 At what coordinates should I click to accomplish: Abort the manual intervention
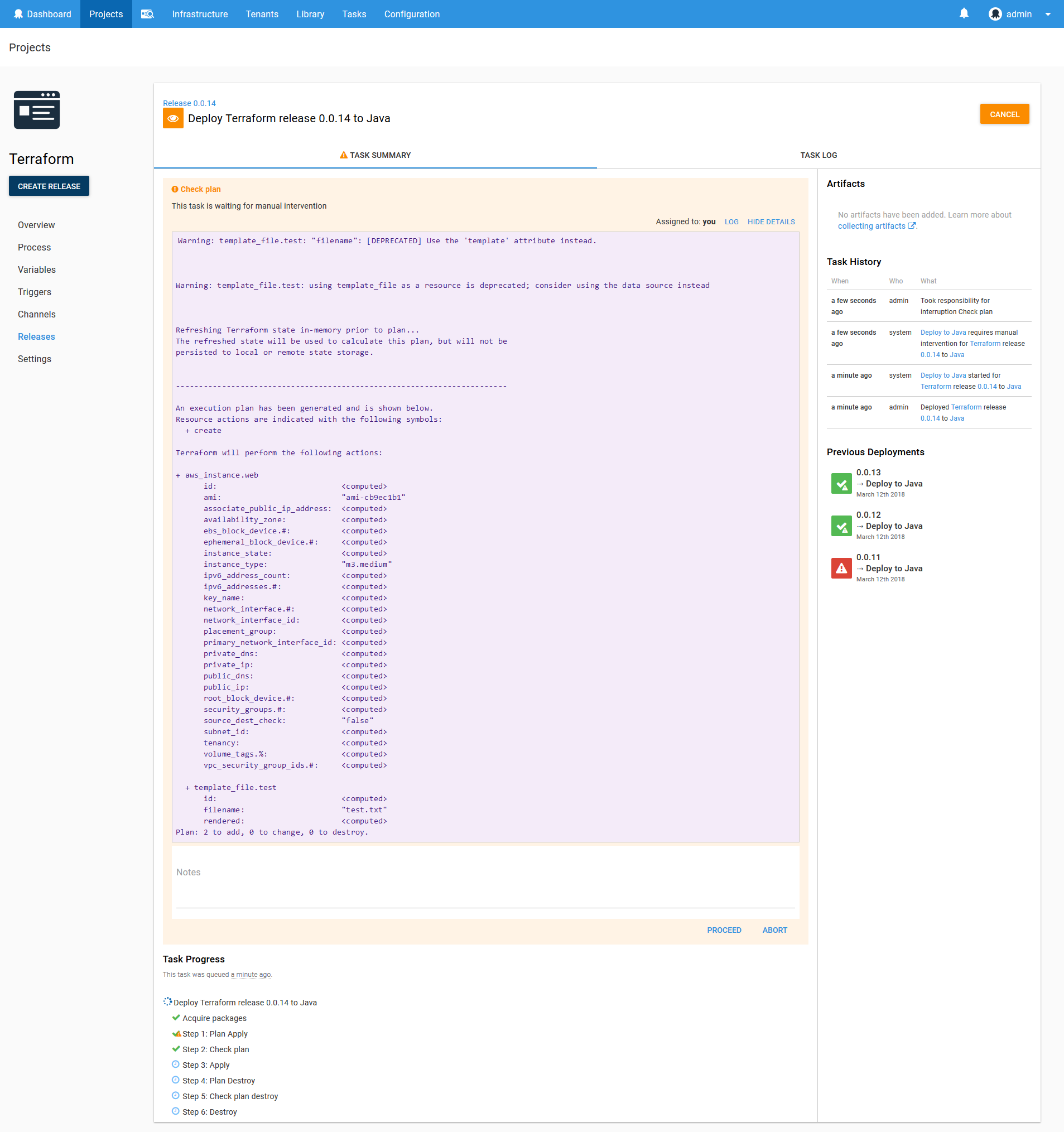tap(774, 930)
